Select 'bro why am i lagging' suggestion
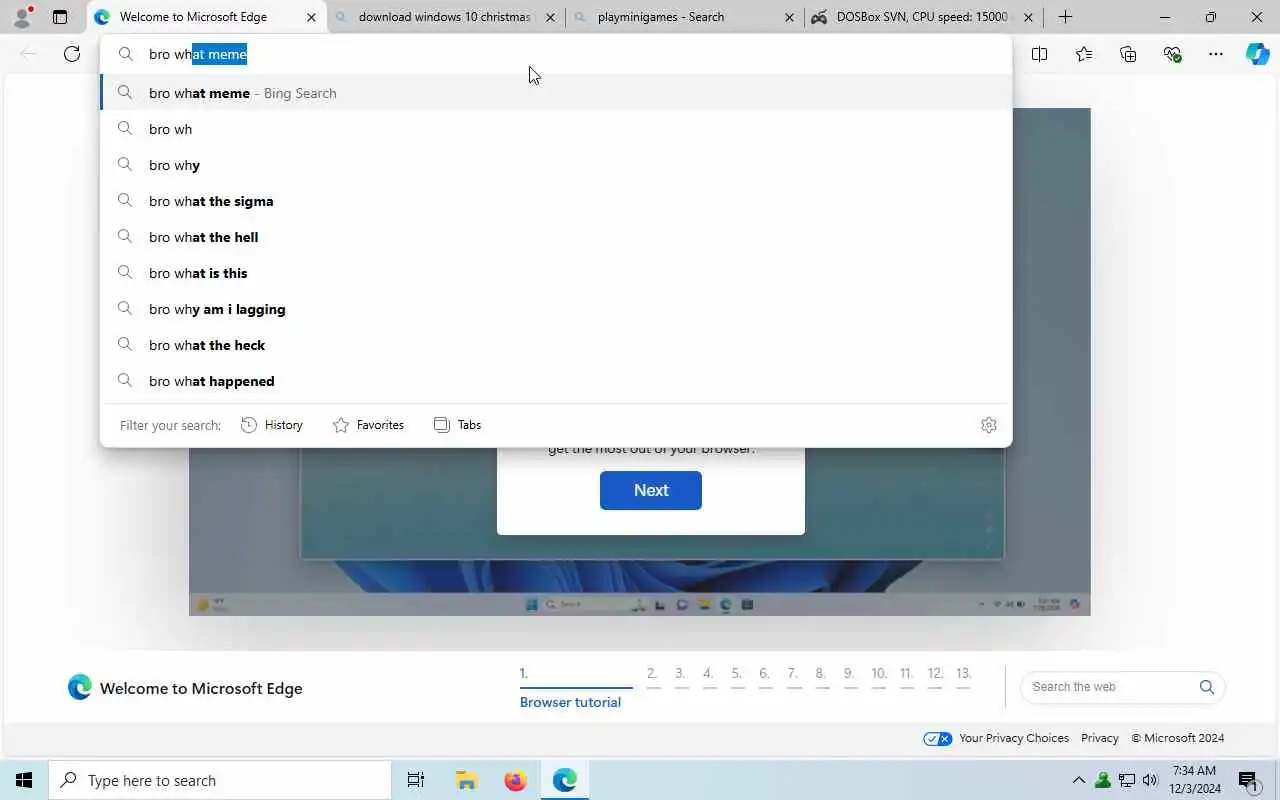Image resolution: width=1280 pixels, height=800 pixels. 556,309
